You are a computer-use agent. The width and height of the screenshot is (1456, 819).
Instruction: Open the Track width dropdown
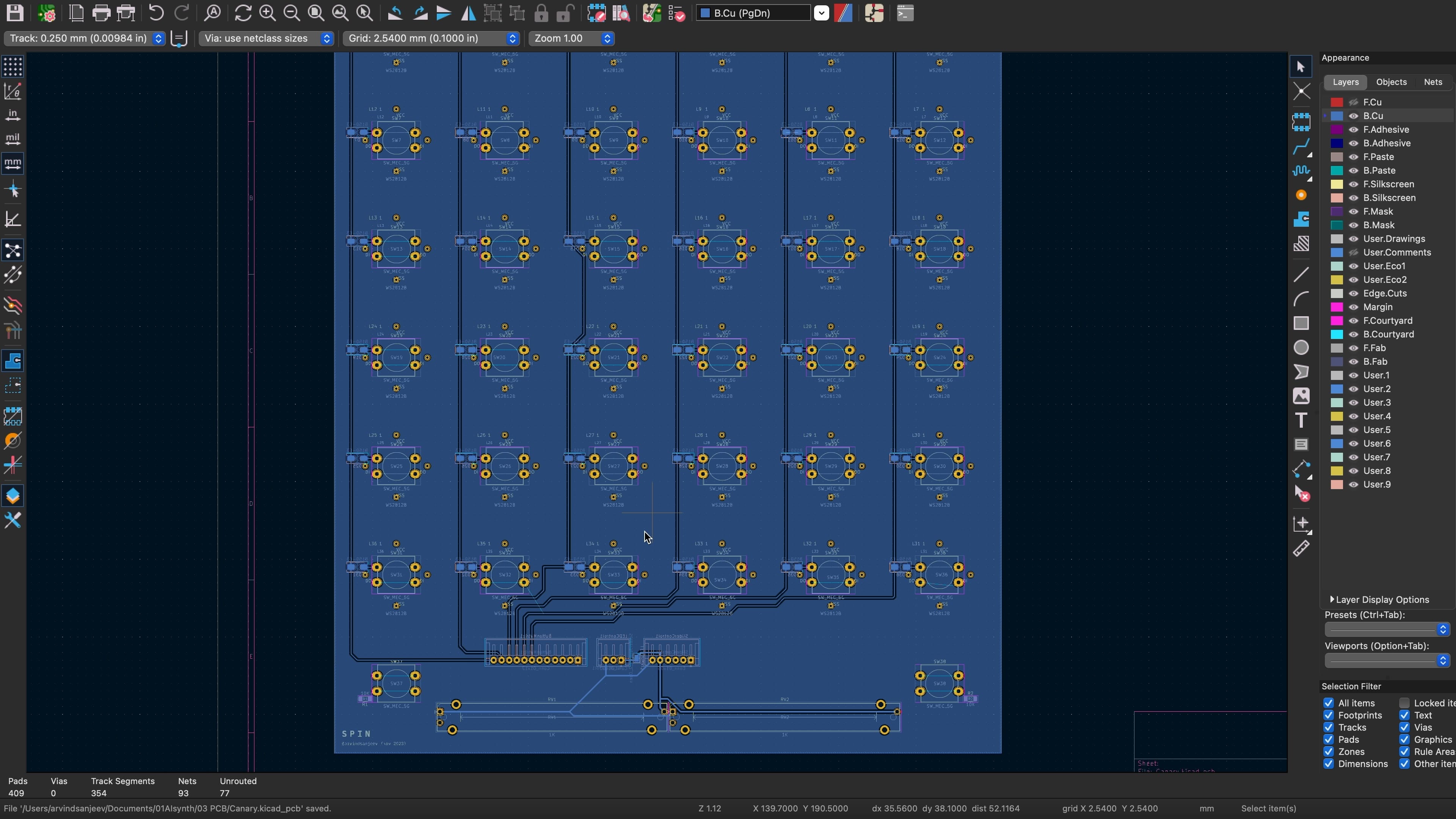[x=85, y=38]
